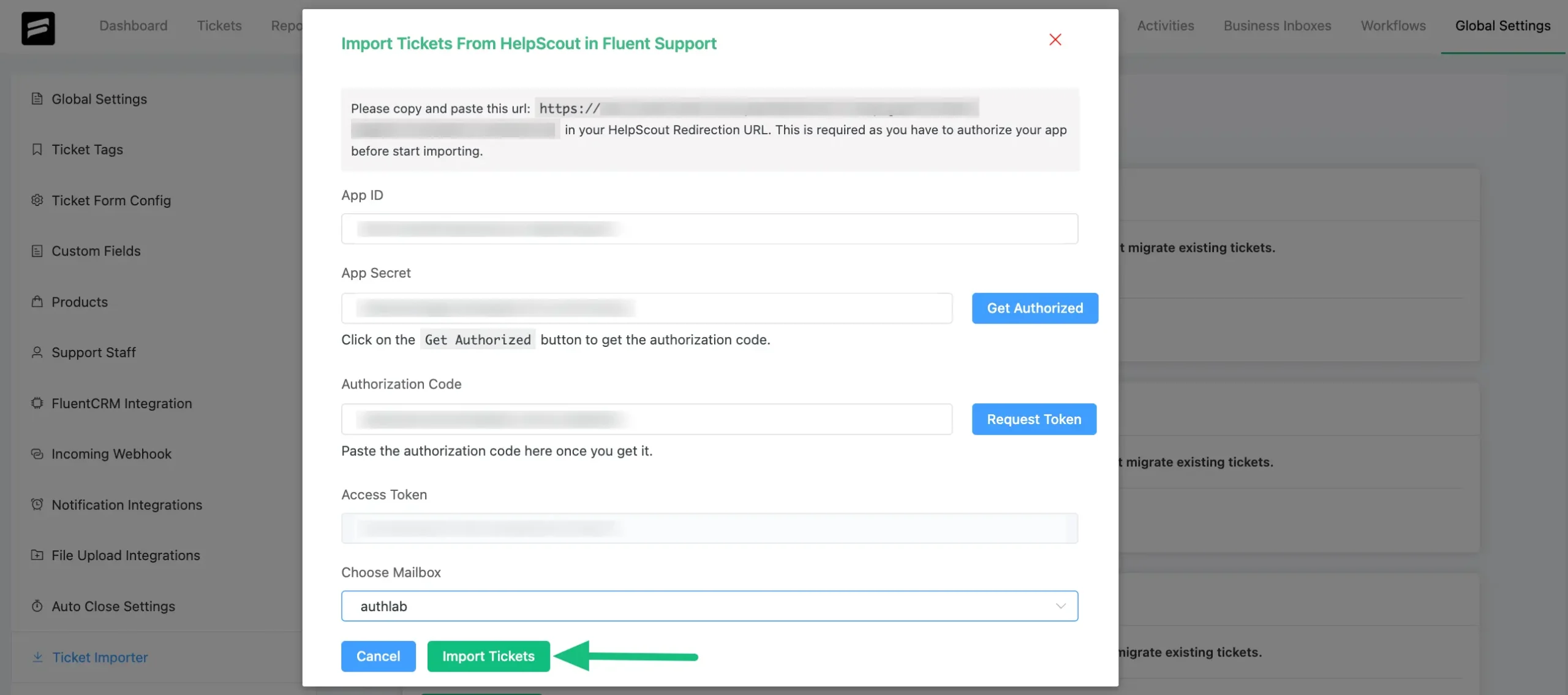Image resolution: width=1568 pixels, height=695 pixels.
Task: Open Business Inboxes in top navigation
Action: 1277,26
